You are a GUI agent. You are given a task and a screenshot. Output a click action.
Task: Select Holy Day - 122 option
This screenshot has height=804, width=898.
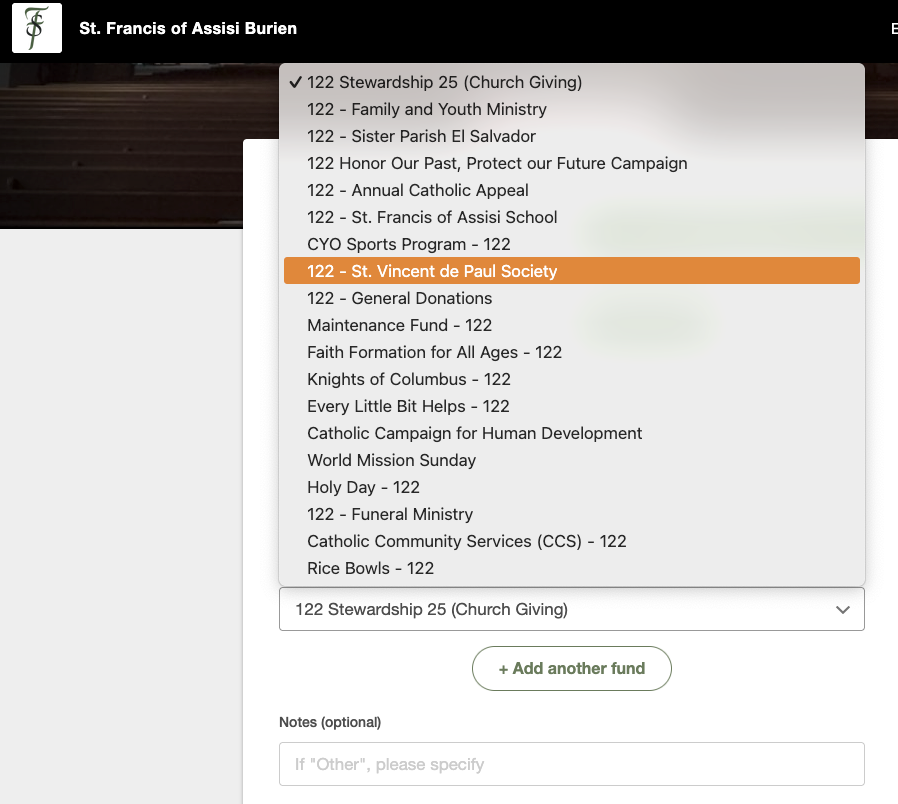pyautogui.click(x=572, y=487)
